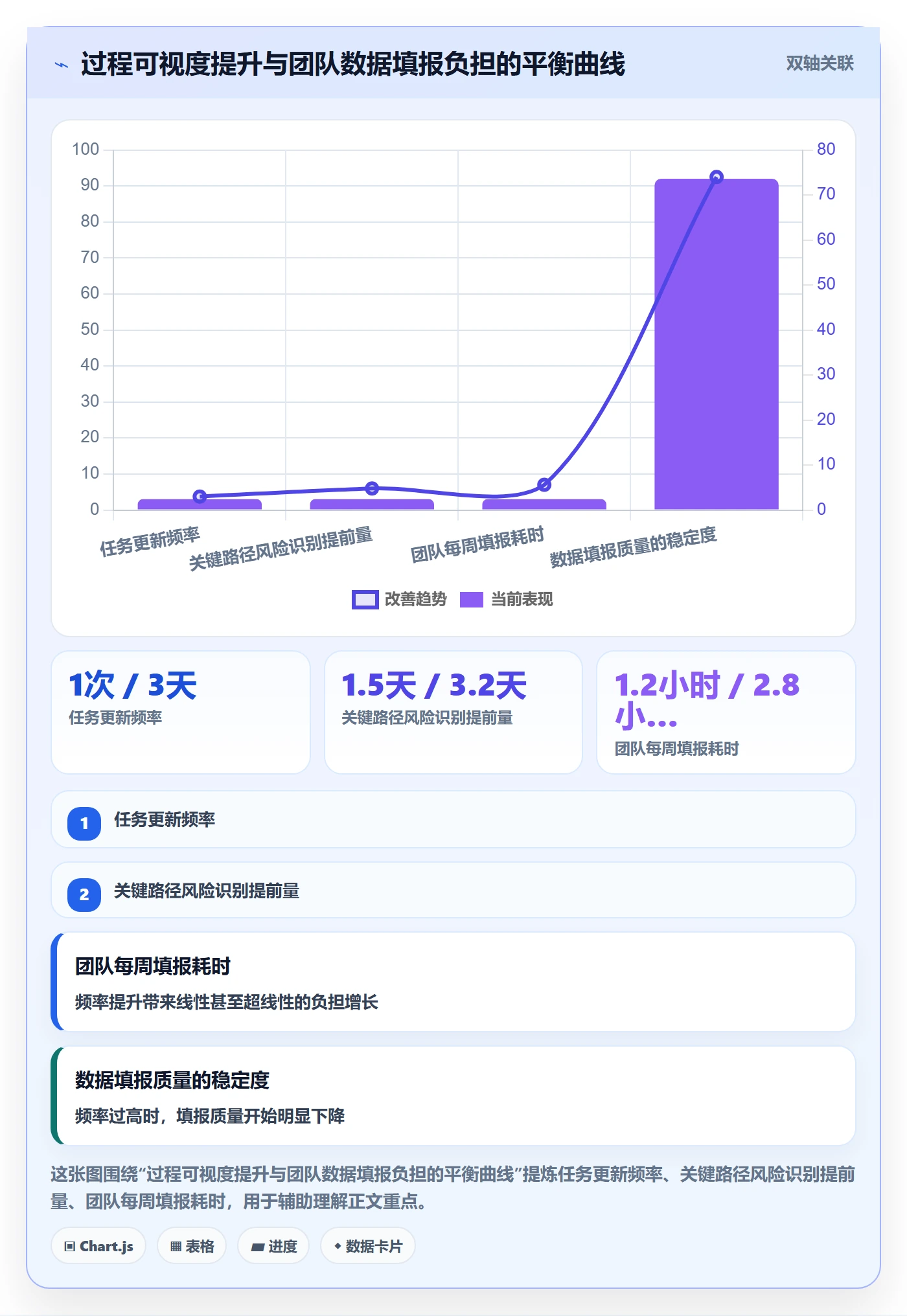The width and height of the screenshot is (907, 1316).
Task: Click the 双轴关联 label in the header
Action: [x=820, y=63]
